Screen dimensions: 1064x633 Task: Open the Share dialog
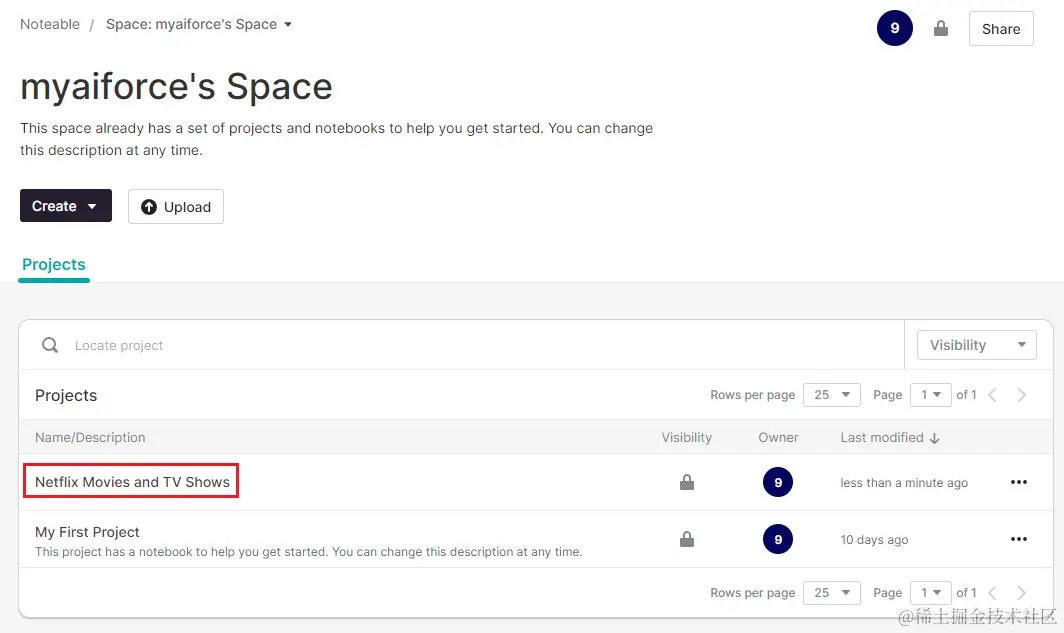(x=1001, y=28)
